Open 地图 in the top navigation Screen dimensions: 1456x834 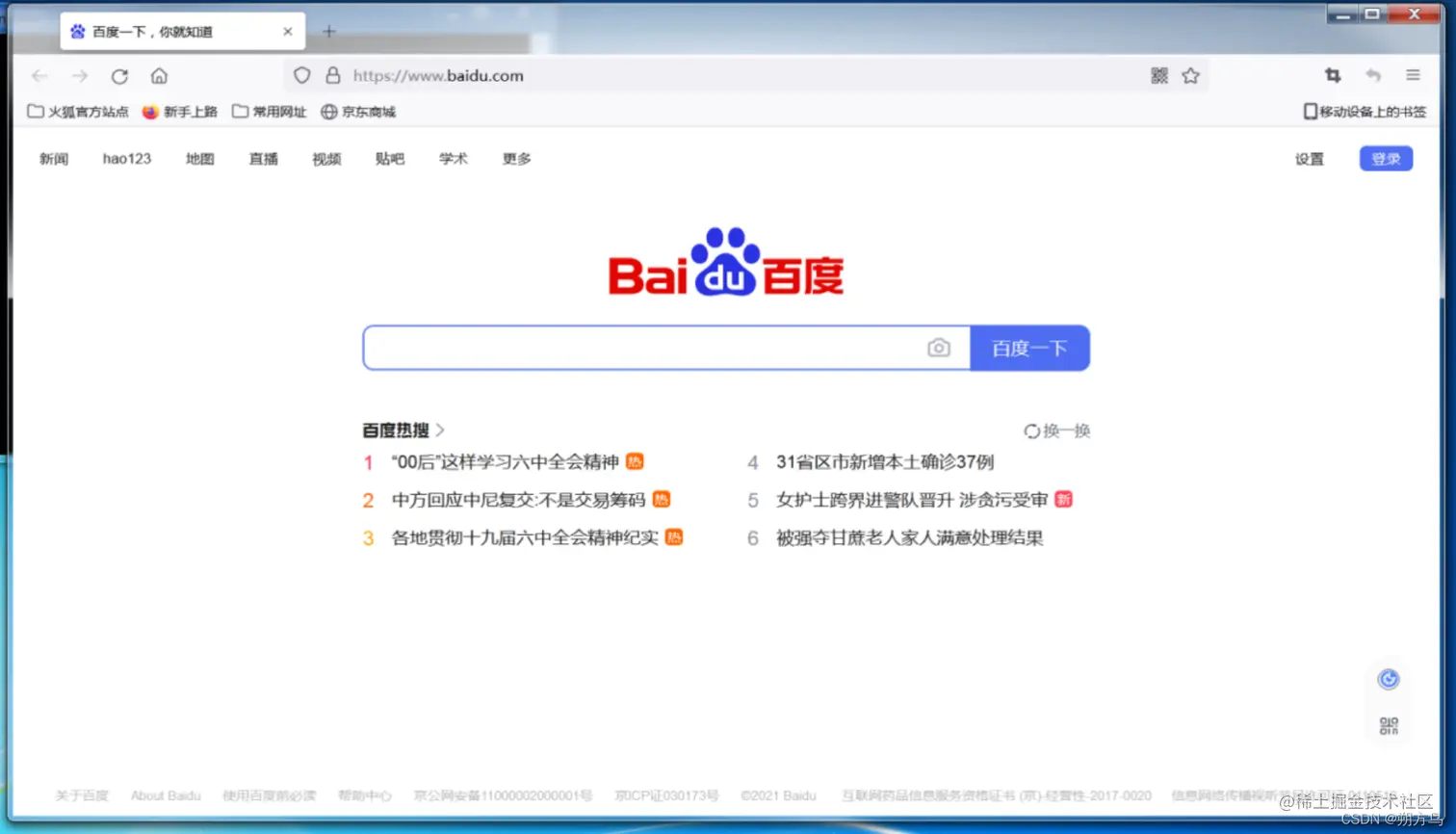click(x=200, y=159)
